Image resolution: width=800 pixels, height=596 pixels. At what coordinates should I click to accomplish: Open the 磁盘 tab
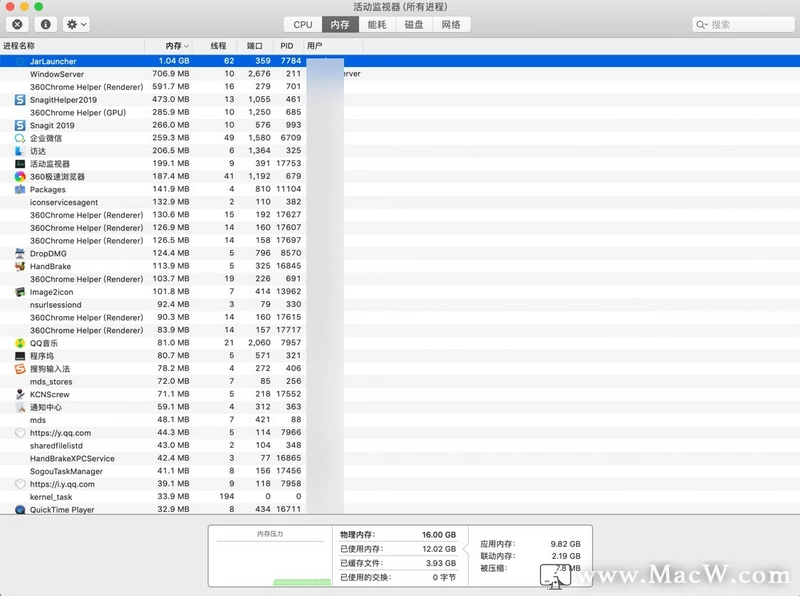point(414,24)
